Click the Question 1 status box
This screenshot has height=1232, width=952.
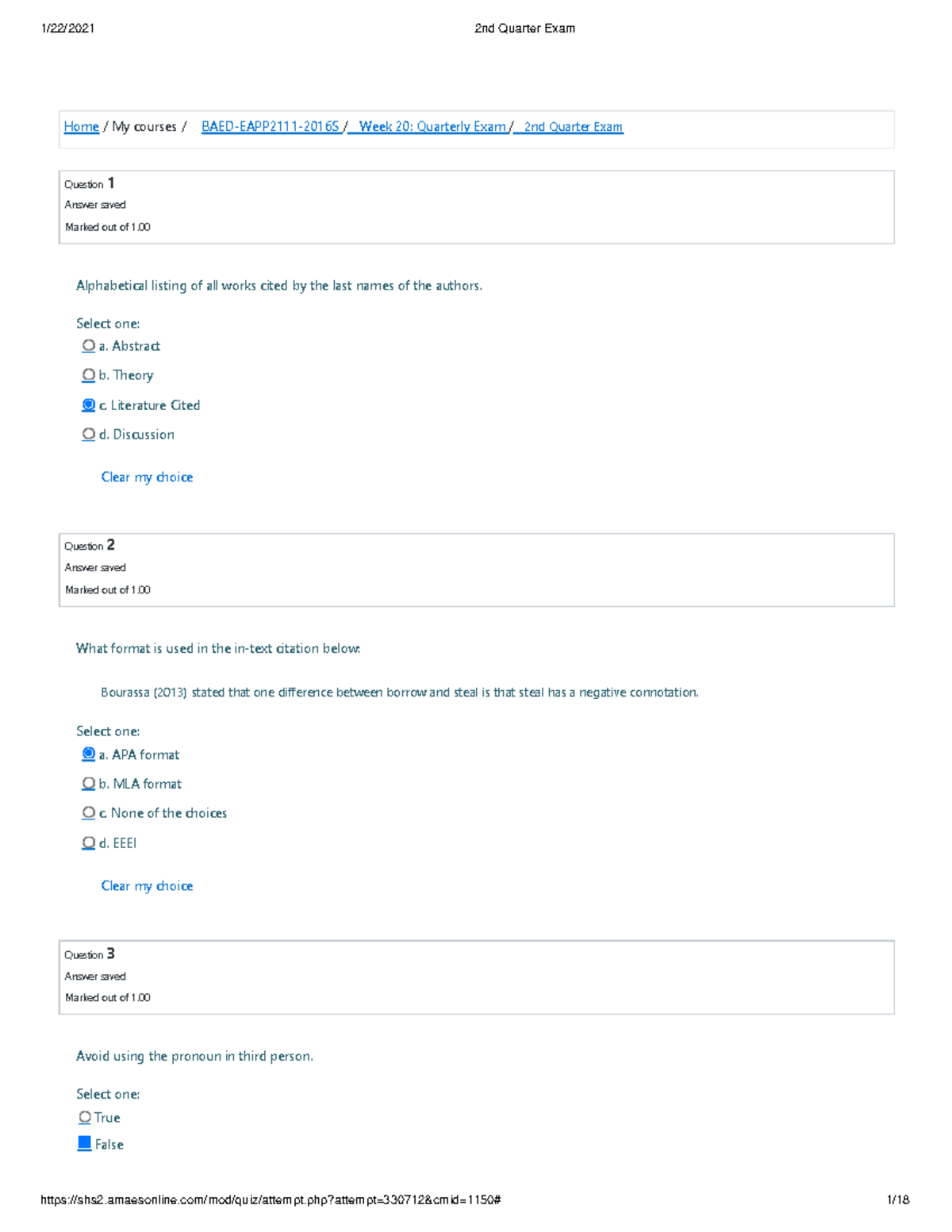[476, 205]
